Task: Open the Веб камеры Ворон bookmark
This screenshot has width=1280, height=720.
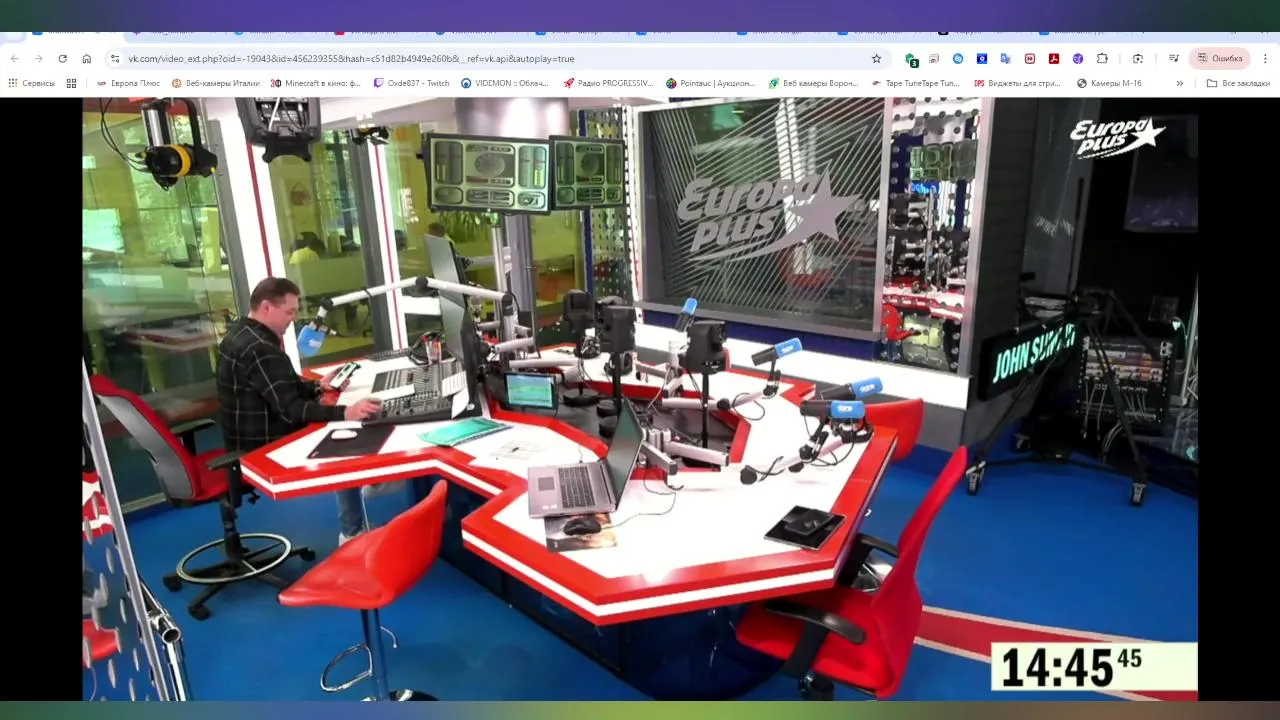Action: [x=814, y=83]
